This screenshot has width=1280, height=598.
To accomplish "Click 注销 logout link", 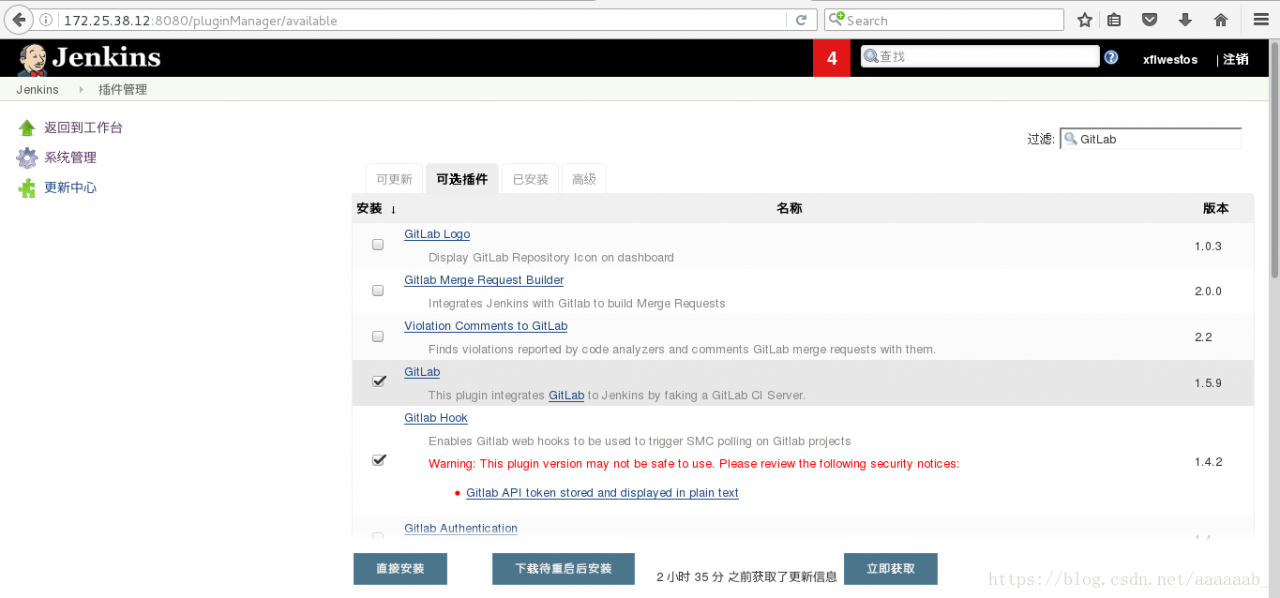I will [x=1235, y=59].
